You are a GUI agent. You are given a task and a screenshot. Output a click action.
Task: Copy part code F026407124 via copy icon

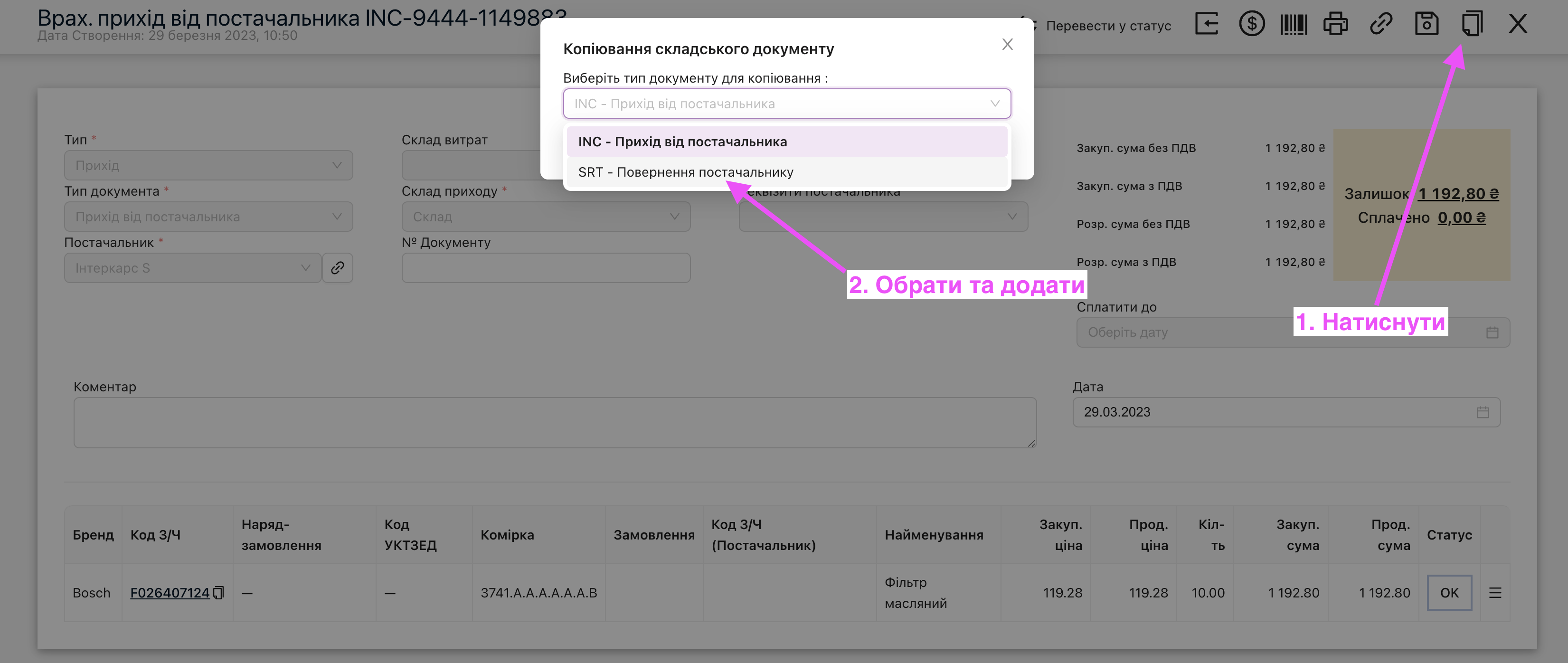tap(218, 592)
